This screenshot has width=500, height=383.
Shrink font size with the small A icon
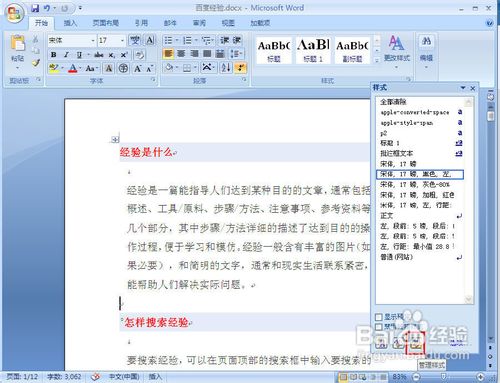point(149,69)
